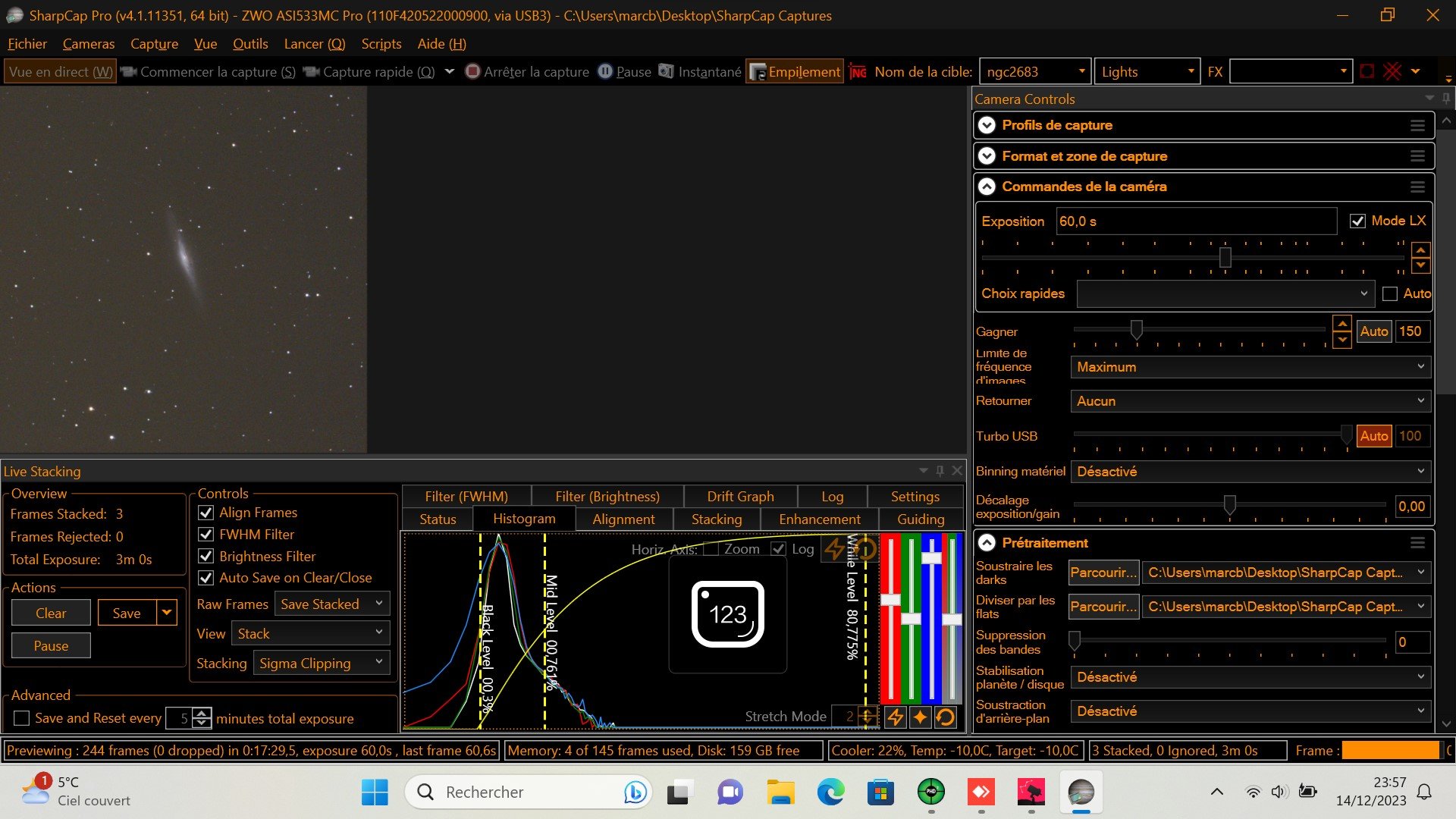Viewport: 1456px width, 819px height.
Task: Click Parcourir for Soustraire les darks
Action: [1103, 573]
